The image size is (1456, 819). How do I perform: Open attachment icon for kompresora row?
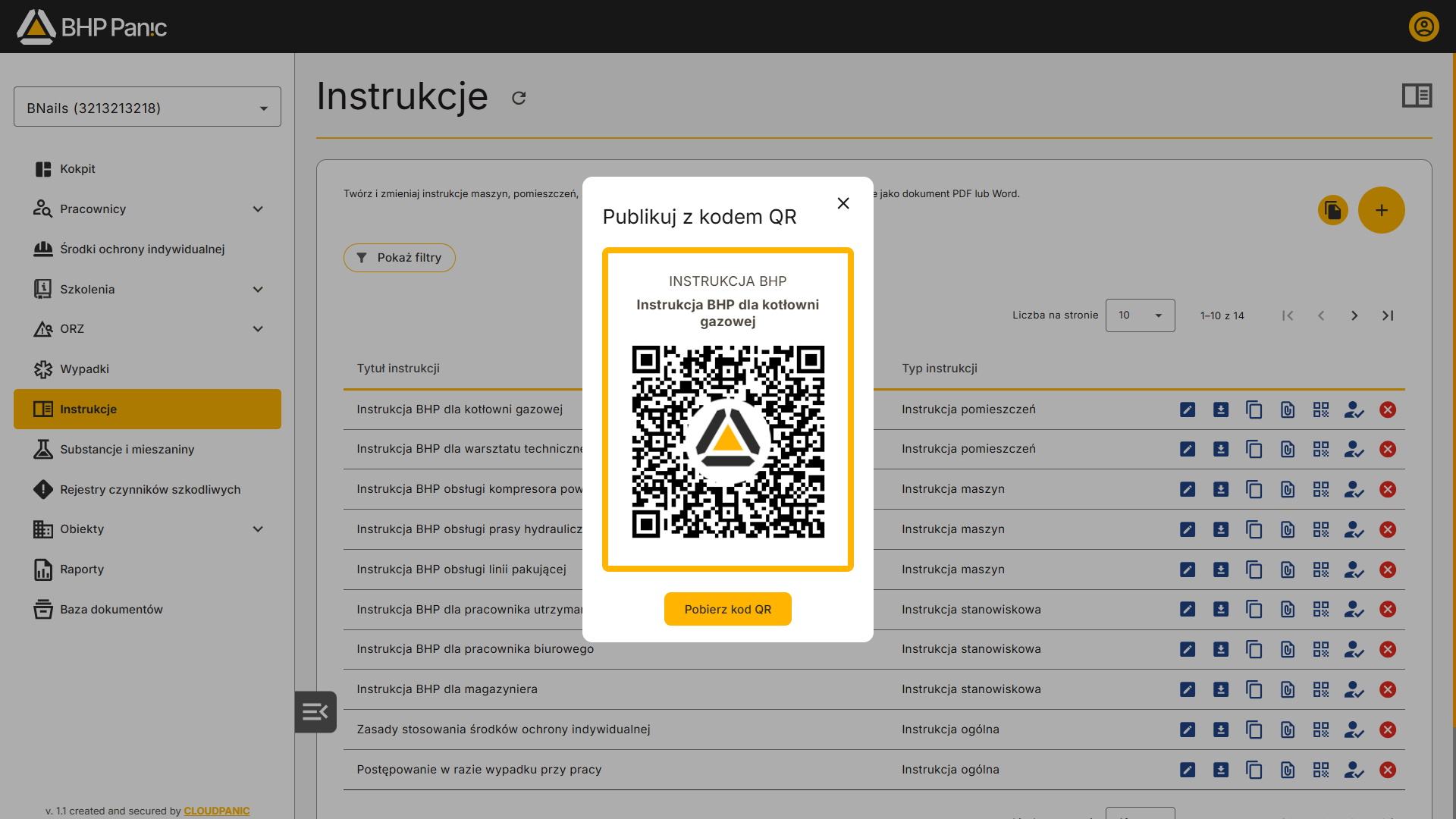click(1288, 489)
